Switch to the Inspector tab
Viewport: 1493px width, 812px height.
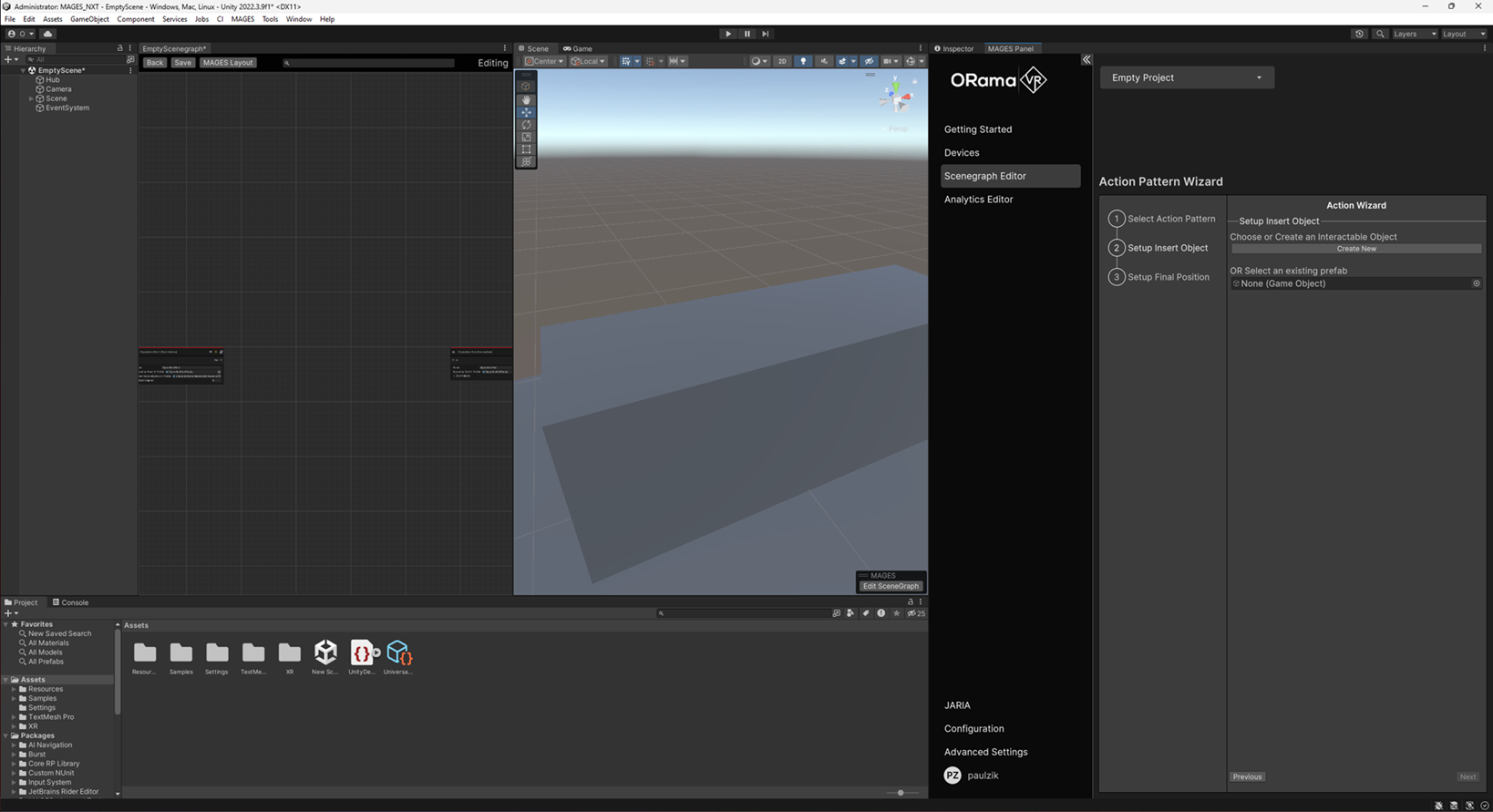[x=954, y=48]
